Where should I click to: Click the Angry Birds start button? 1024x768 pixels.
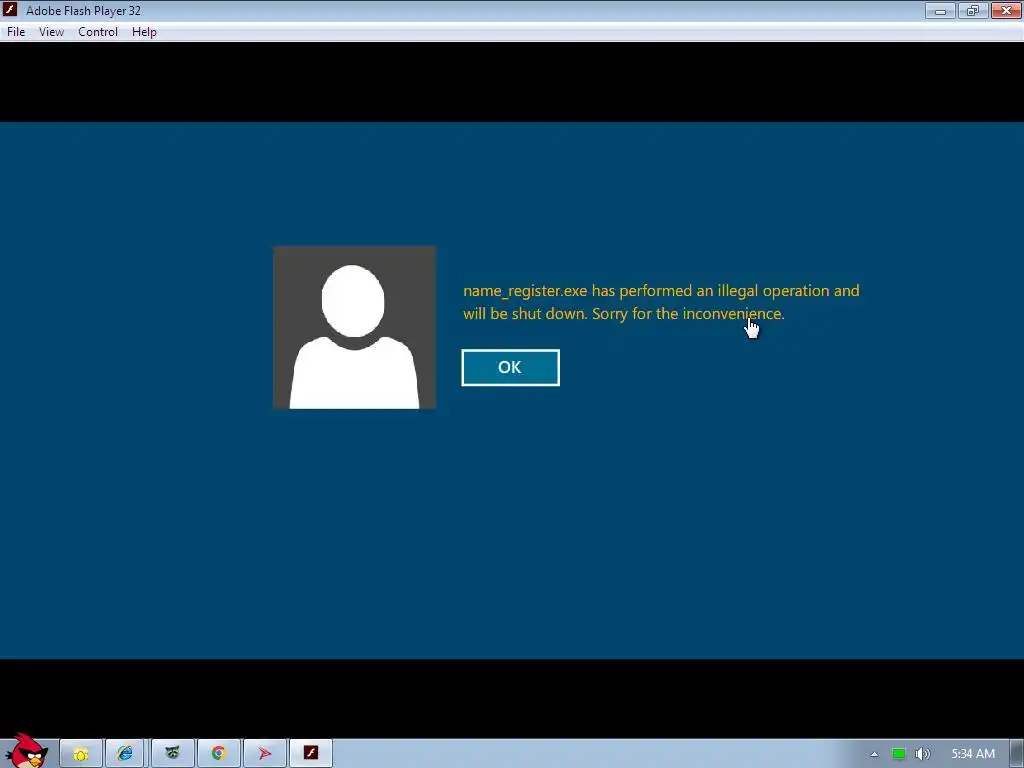pos(26,751)
